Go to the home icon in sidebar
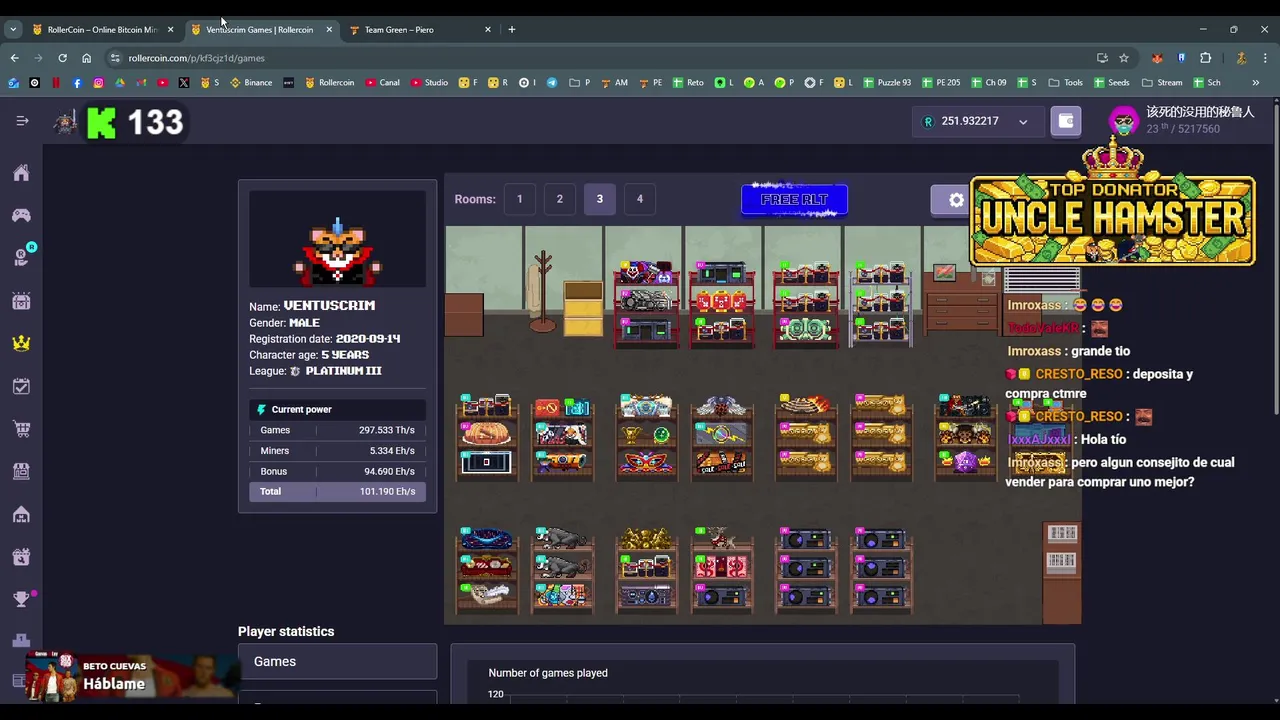The width and height of the screenshot is (1280, 720). pos(21,173)
